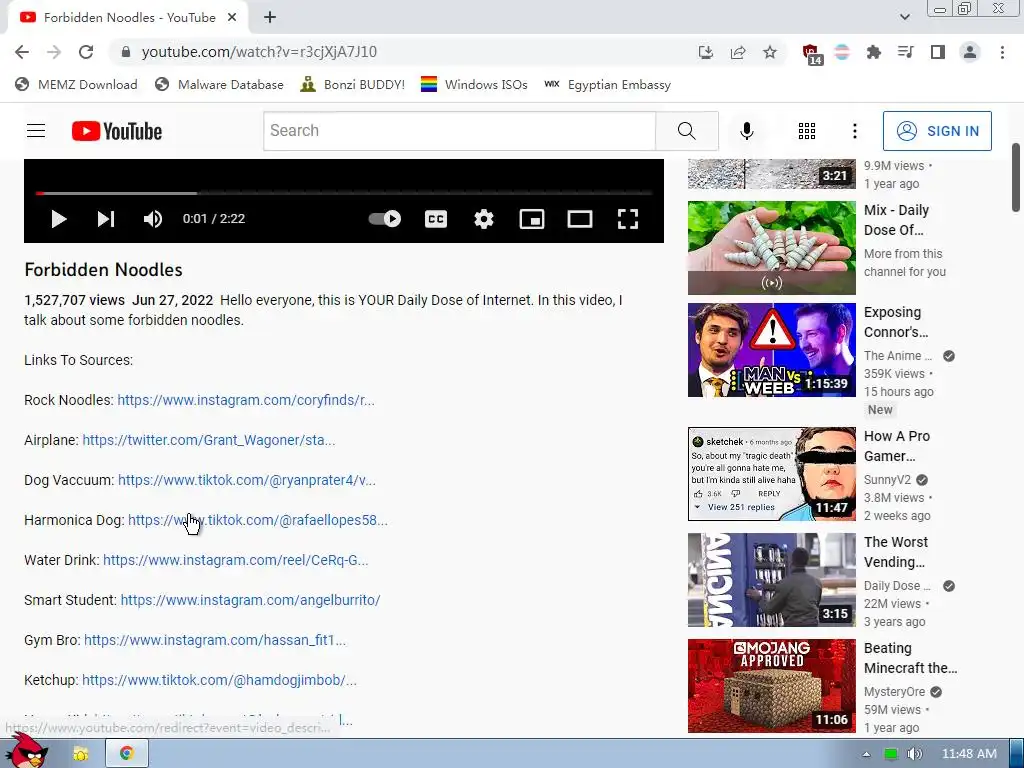Click the magnifier search button

686,131
